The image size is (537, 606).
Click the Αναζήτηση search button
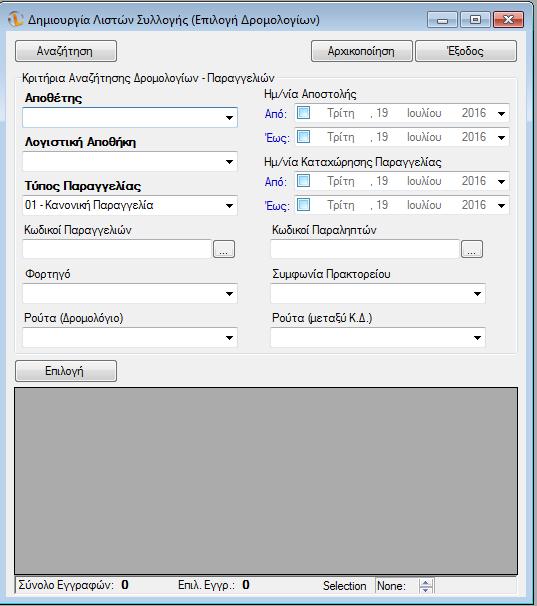point(66,51)
